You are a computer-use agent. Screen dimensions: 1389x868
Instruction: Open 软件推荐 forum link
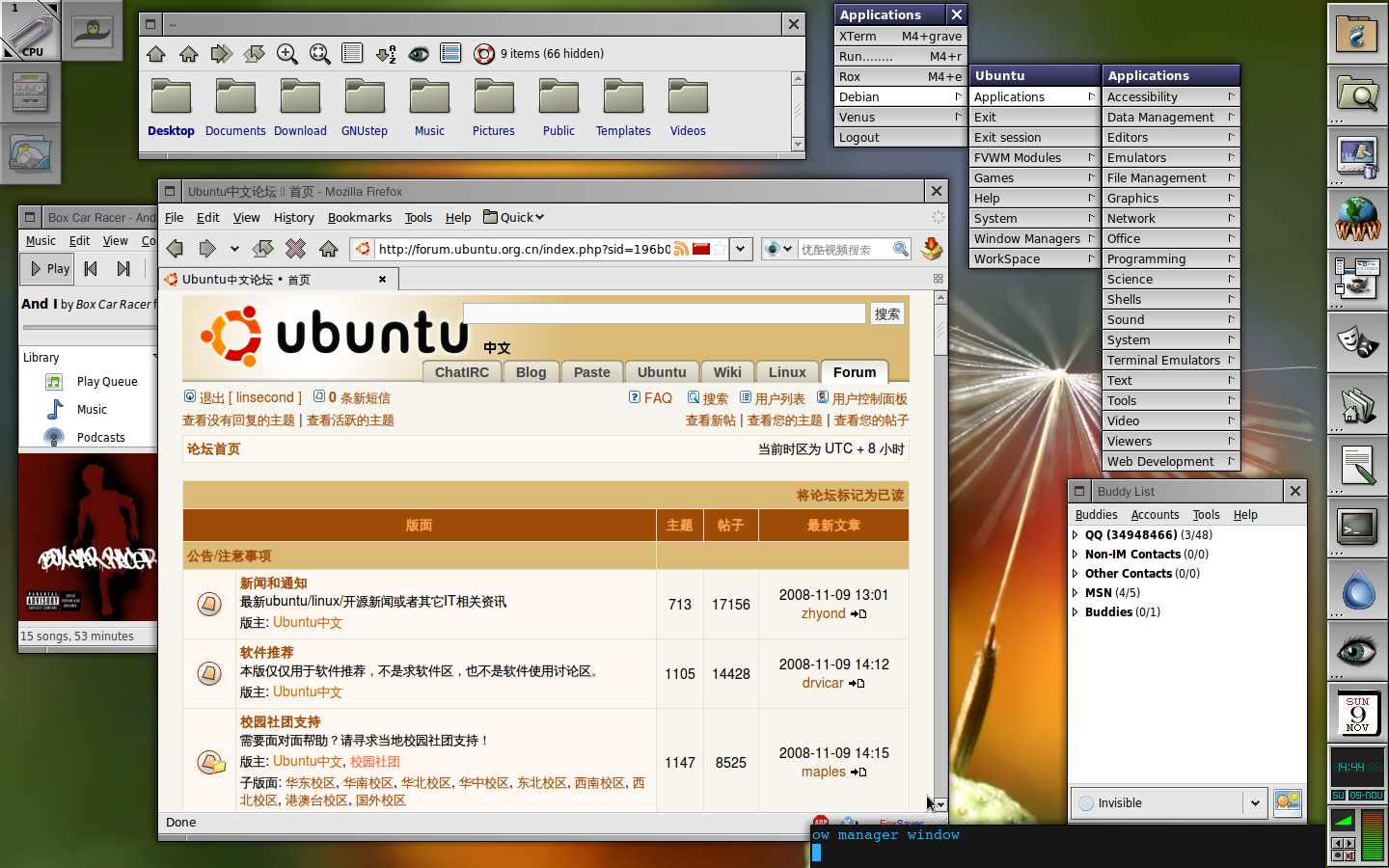(x=266, y=652)
